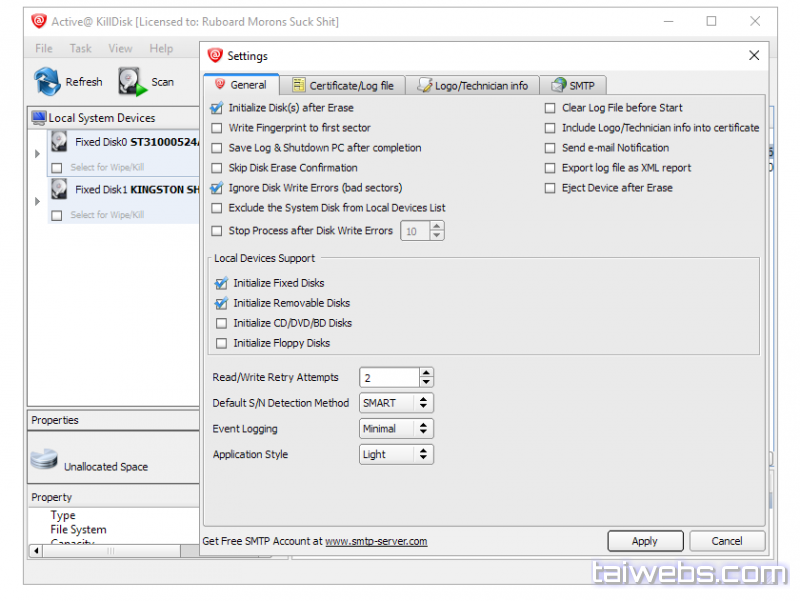The image size is (800, 601).
Task: Select the Fixed Disk0 drive icon
Action: pyautogui.click(x=60, y=142)
